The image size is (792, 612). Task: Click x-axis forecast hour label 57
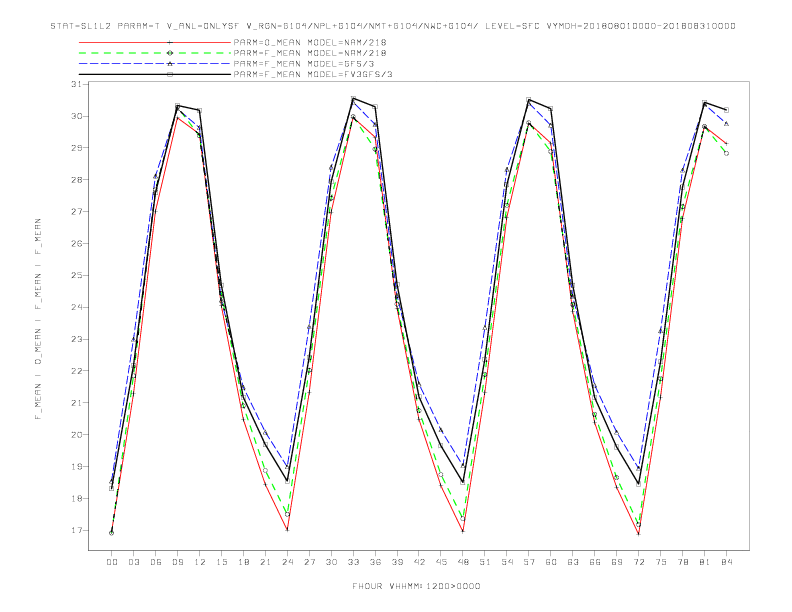point(529,562)
